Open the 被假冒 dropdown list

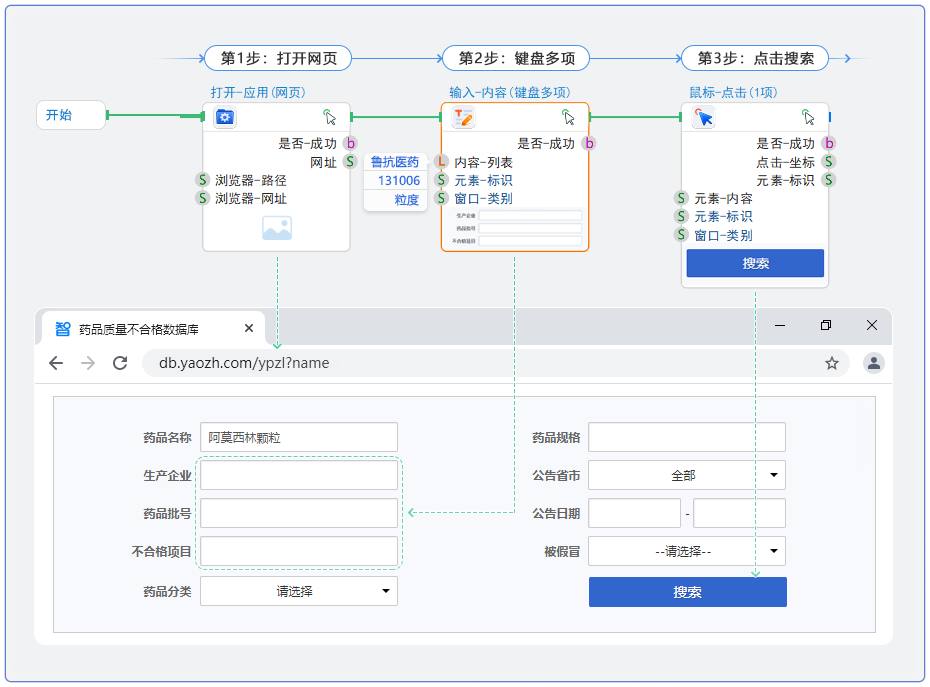(773, 551)
